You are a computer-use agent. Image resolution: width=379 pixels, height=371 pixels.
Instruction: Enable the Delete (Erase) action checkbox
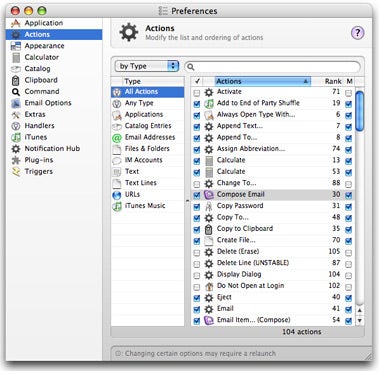tap(197, 252)
